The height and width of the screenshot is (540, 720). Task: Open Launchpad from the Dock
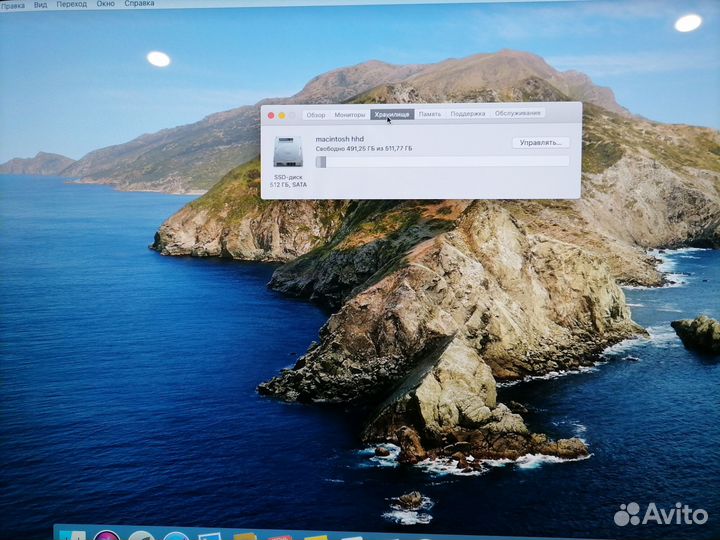[x=141, y=536]
